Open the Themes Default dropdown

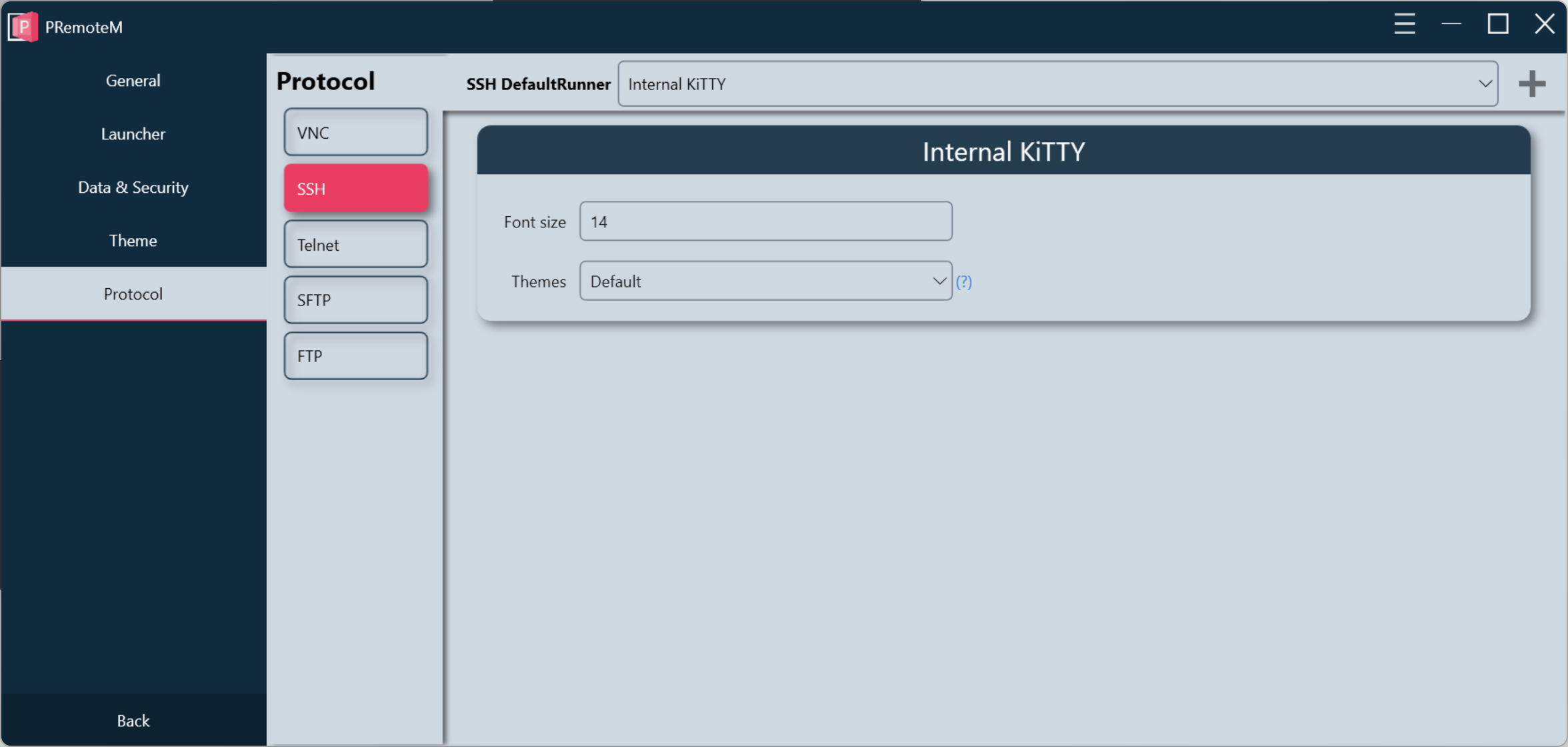coord(765,281)
